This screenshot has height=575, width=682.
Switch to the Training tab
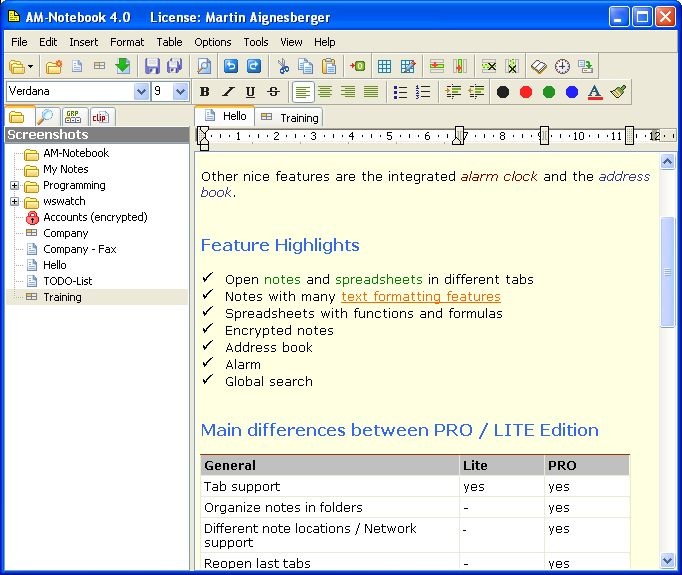[x=289, y=117]
